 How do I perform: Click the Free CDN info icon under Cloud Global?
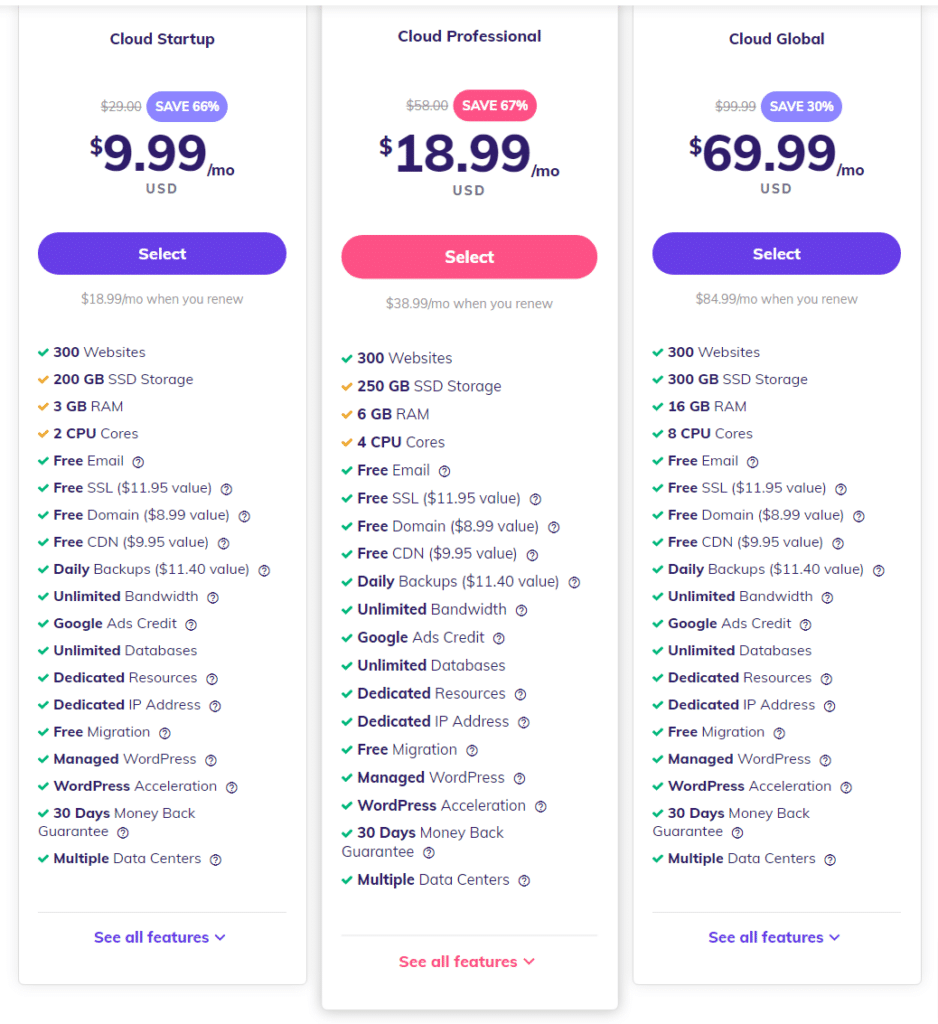tap(840, 542)
